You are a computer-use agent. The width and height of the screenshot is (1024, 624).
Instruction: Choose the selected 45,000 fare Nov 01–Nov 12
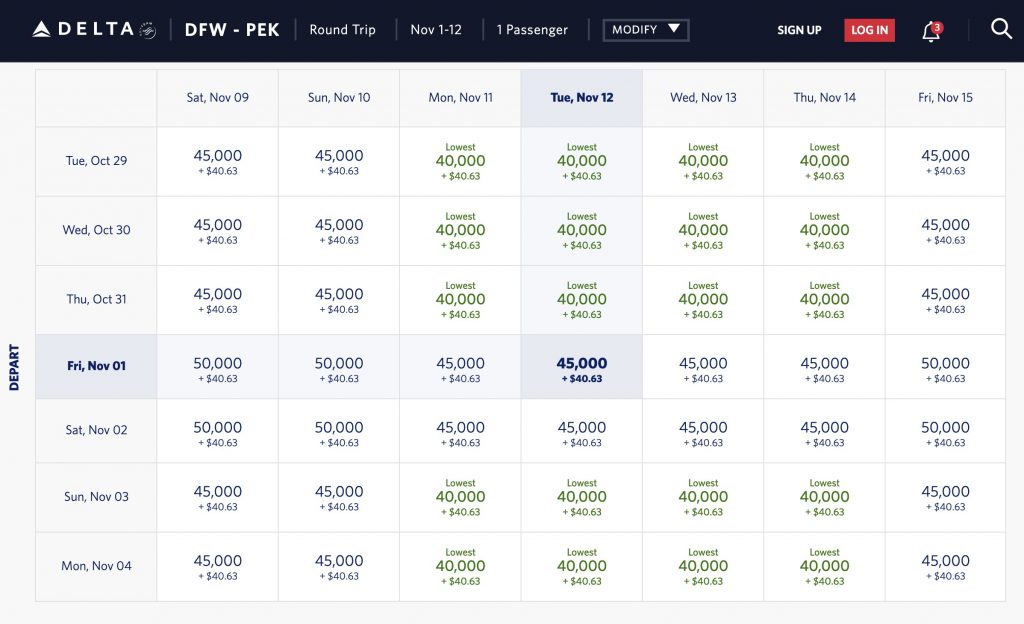[x=581, y=368]
